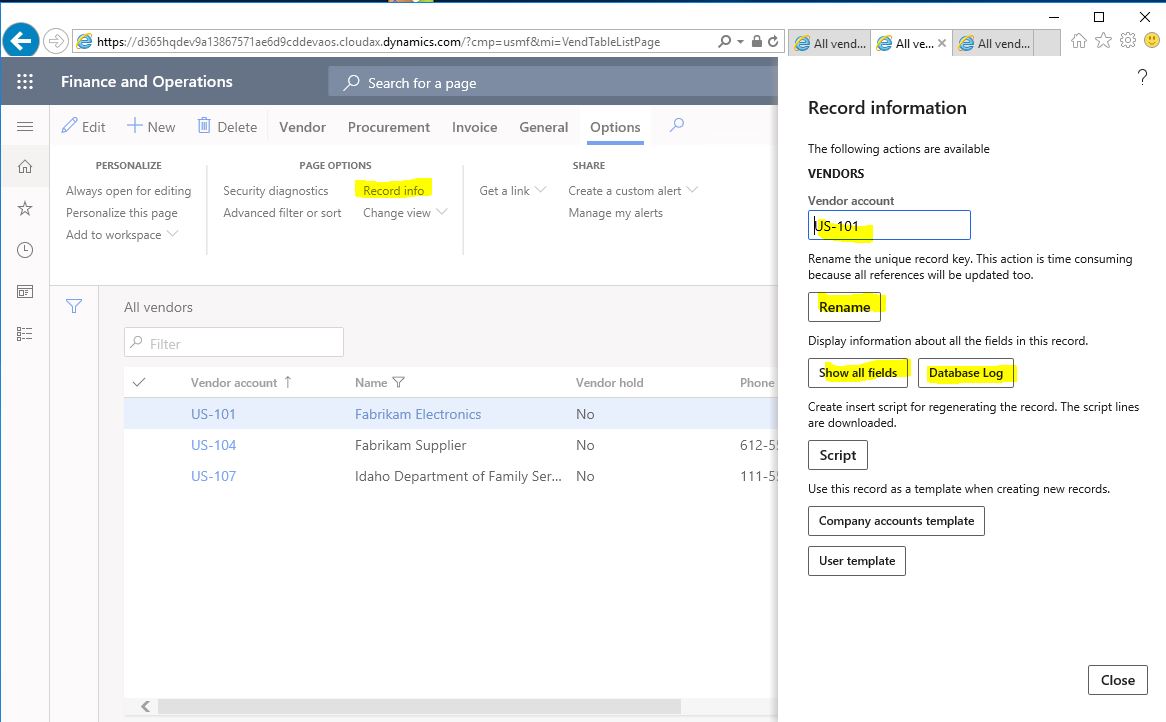Screen dimensions: 1166x722
Task: Toggle the hamburger navigation pane icon
Action: pyautogui.click(x=25, y=126)
